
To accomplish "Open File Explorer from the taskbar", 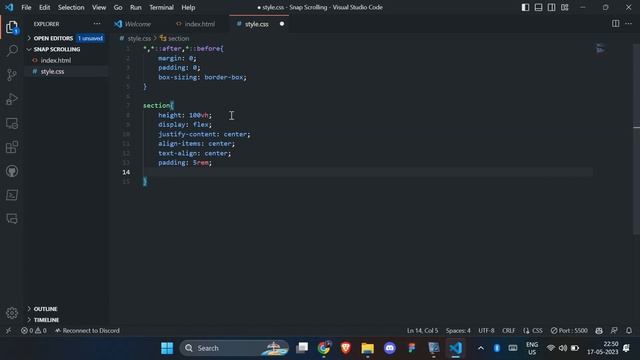I will click(x=367, y=348).
